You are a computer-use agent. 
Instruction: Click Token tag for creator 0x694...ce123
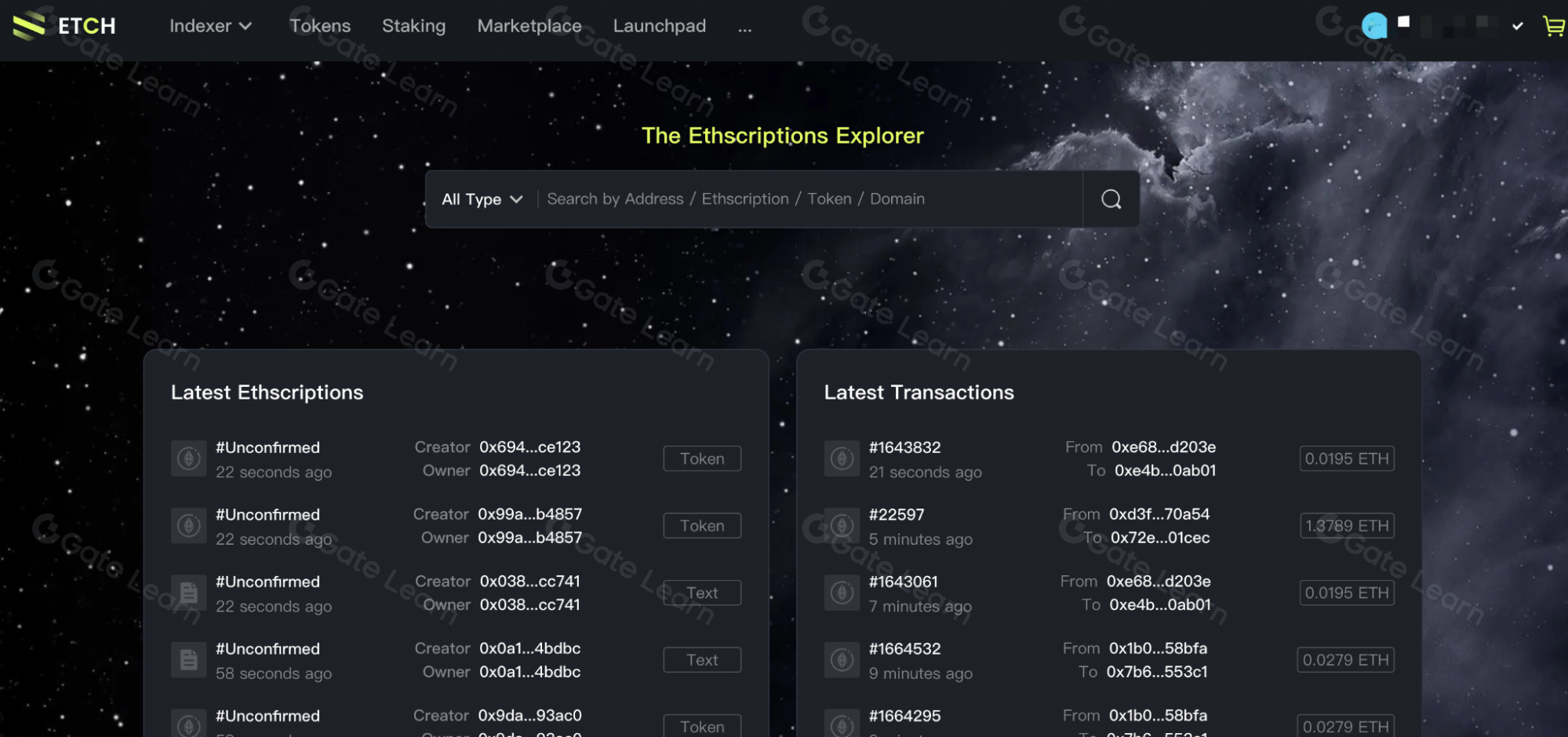[702, 458]
